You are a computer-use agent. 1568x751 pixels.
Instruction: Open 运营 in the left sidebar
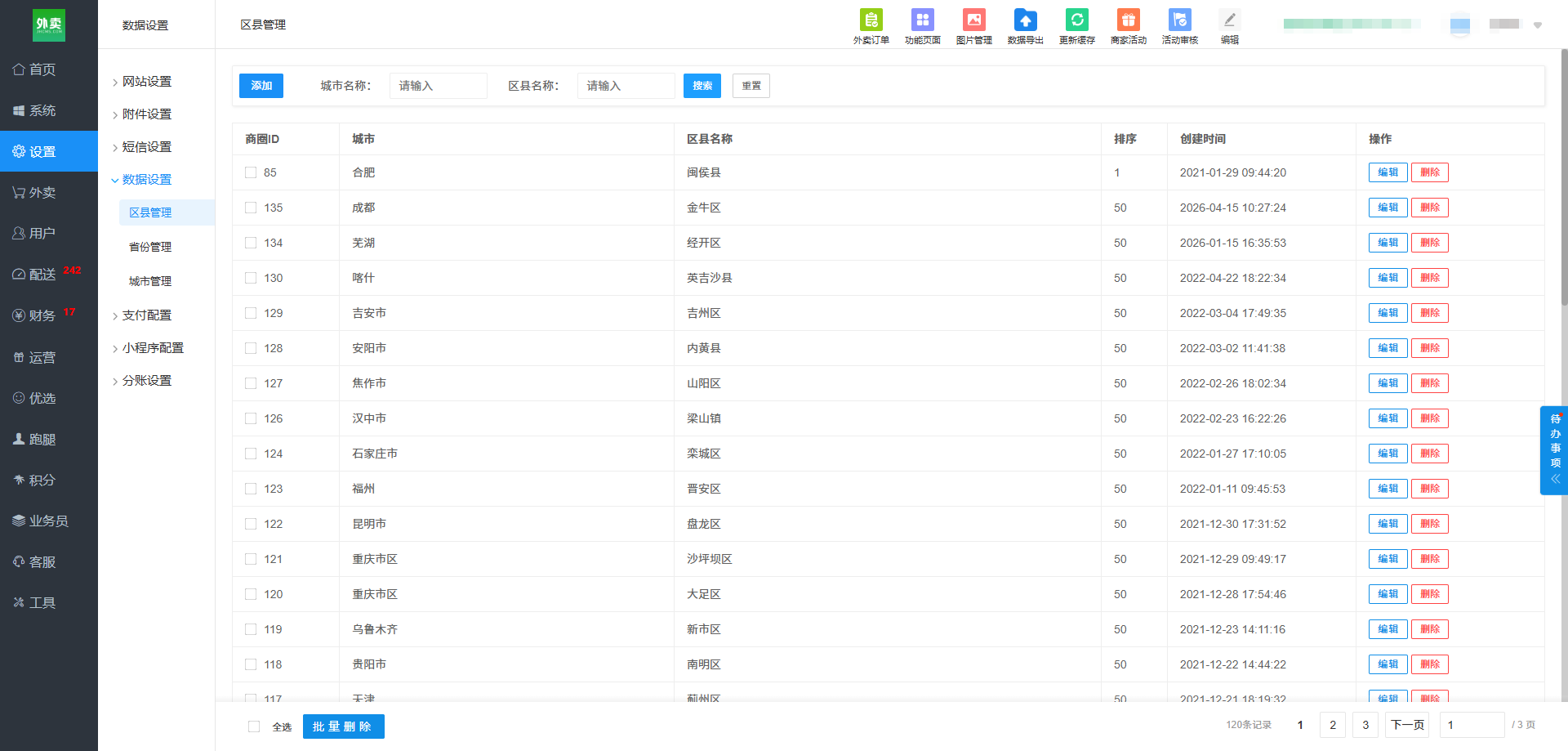click(x=49, y=357)
